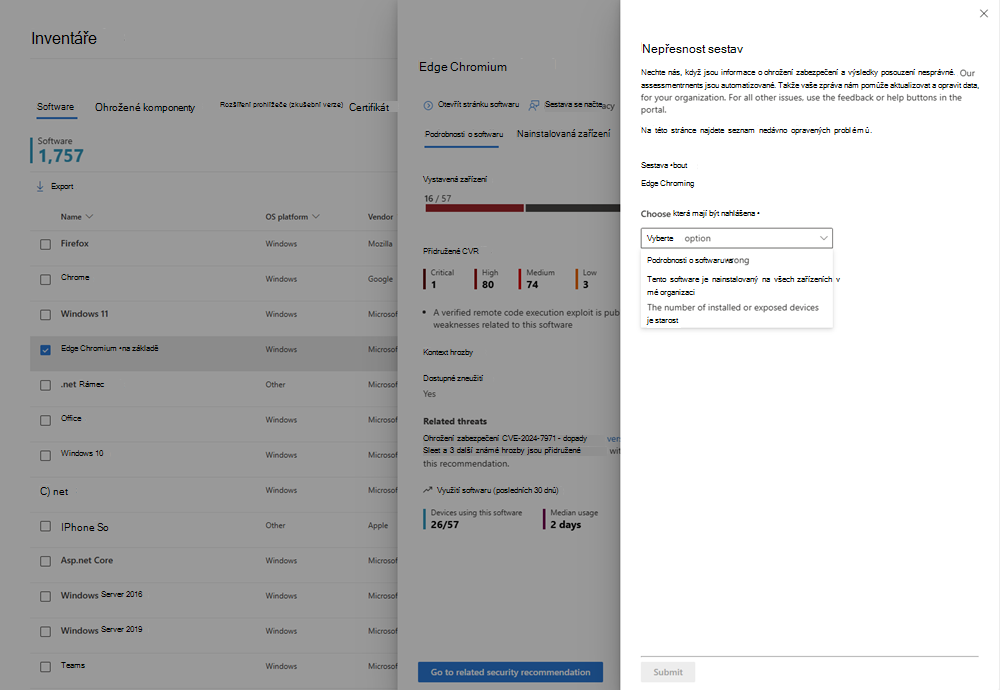This screenshot has width=1000, height=690.
Task: Tick the IPhone So row checkbox
Action: [45, 526]
